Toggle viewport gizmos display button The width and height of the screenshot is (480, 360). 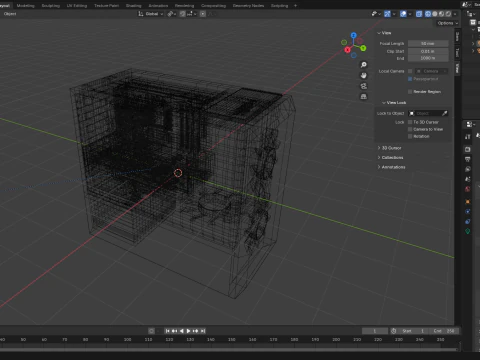click(387, 14)
